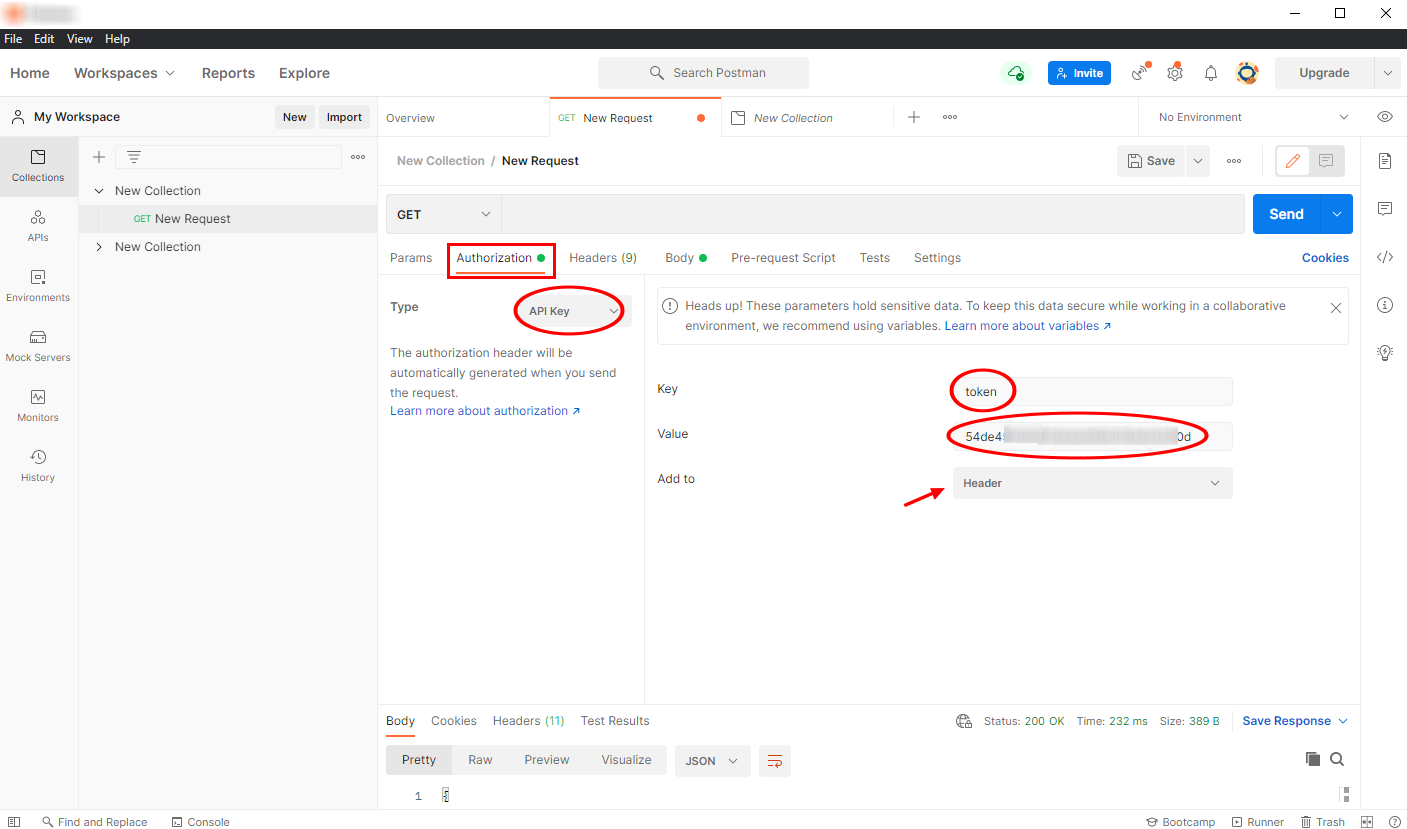Viewport: 1407px width, 829px height.
Task: Open the documentation icon in right sidebar
Action: (1385, 161)
